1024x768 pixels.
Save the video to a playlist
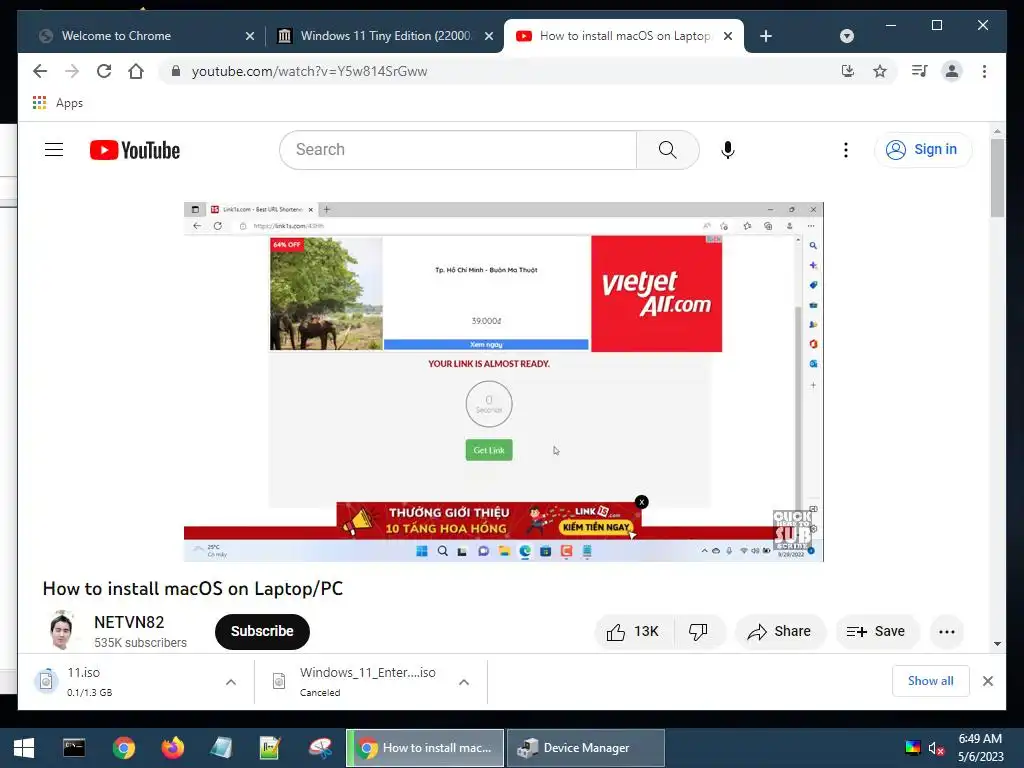pos(876,632)
